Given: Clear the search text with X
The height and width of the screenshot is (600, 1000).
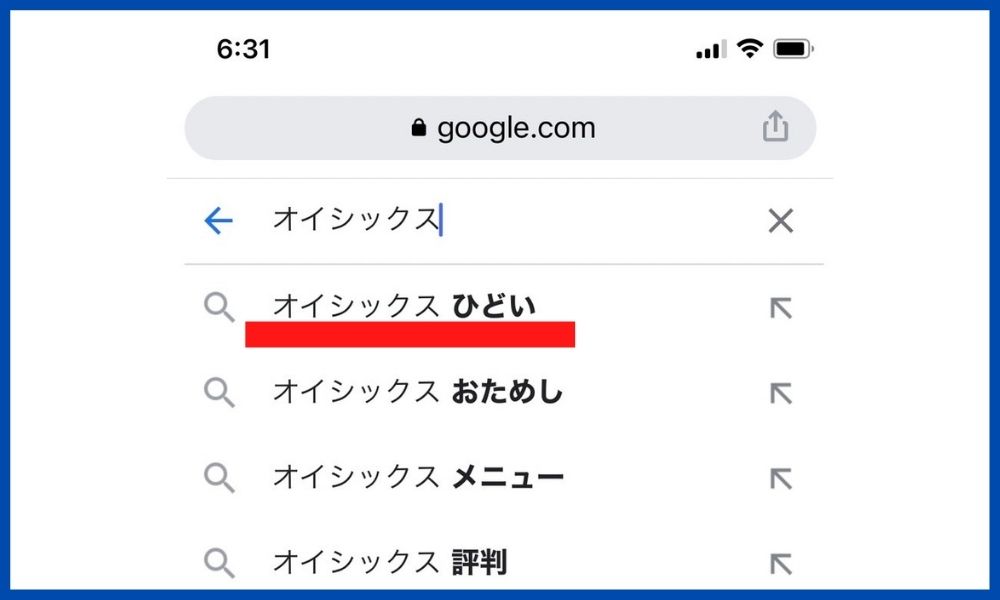Looking at the screenshot, I should tap(781, 221).
